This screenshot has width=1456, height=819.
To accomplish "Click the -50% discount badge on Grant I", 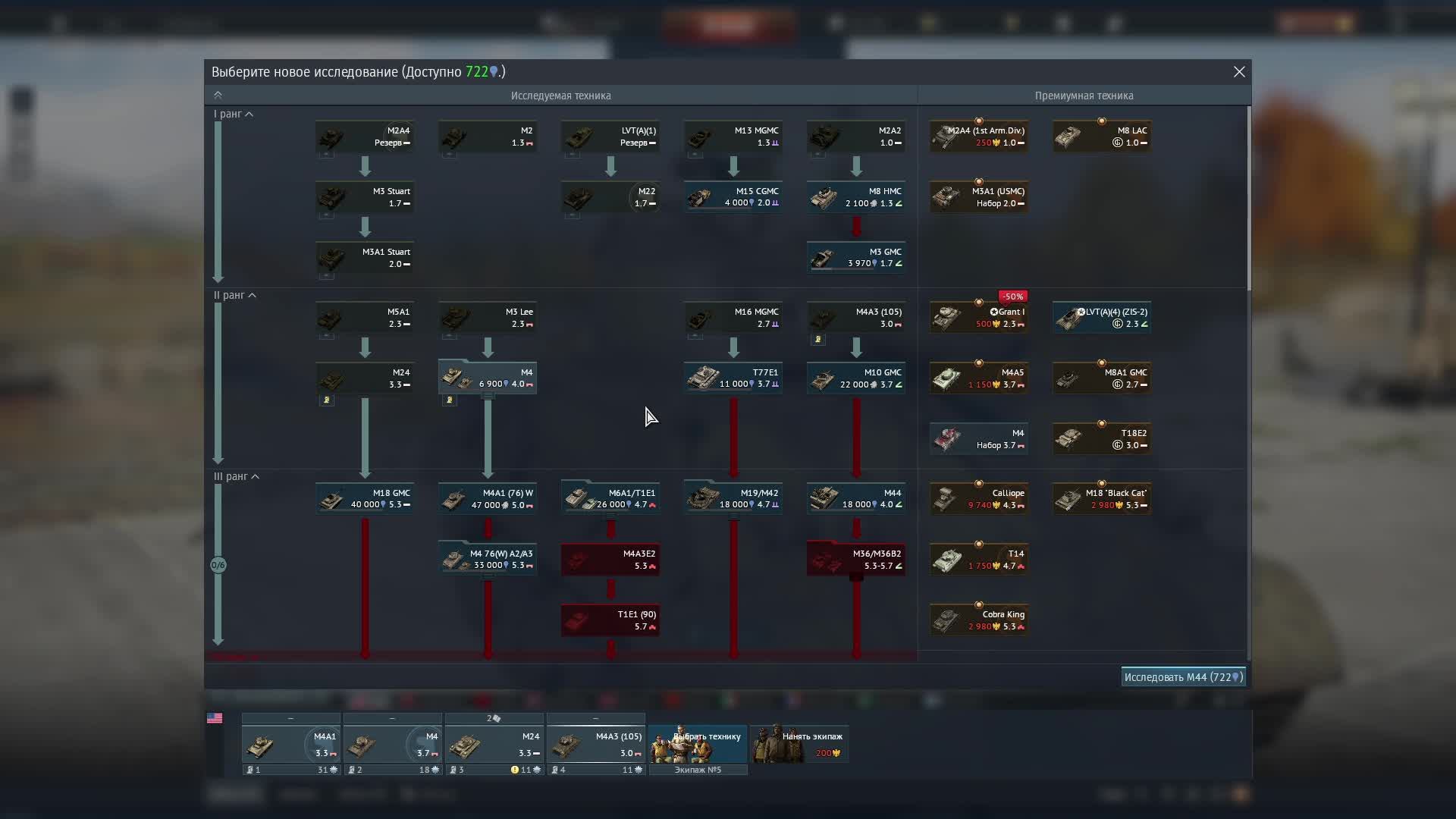I will [x=1013, y=297].
